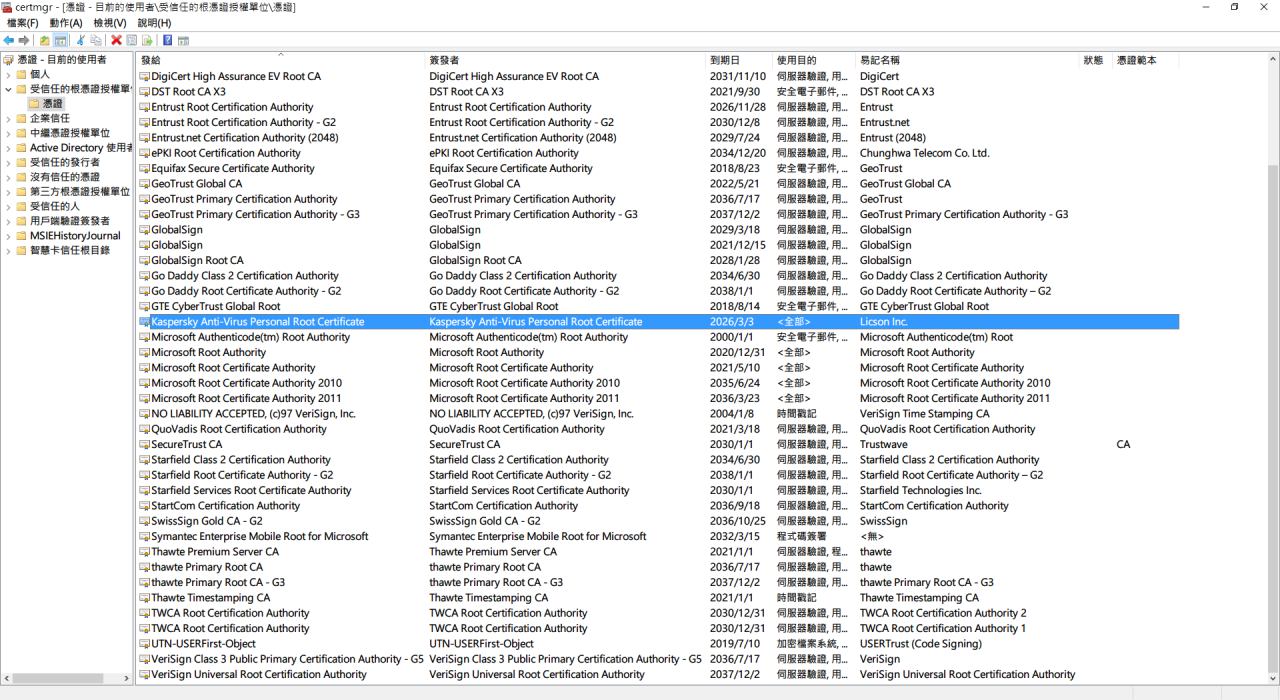The image size is (1280, 700).
Task: Click the root console icon beside 憑證 - 目前的使用者
Action: [x=9, y=60]
